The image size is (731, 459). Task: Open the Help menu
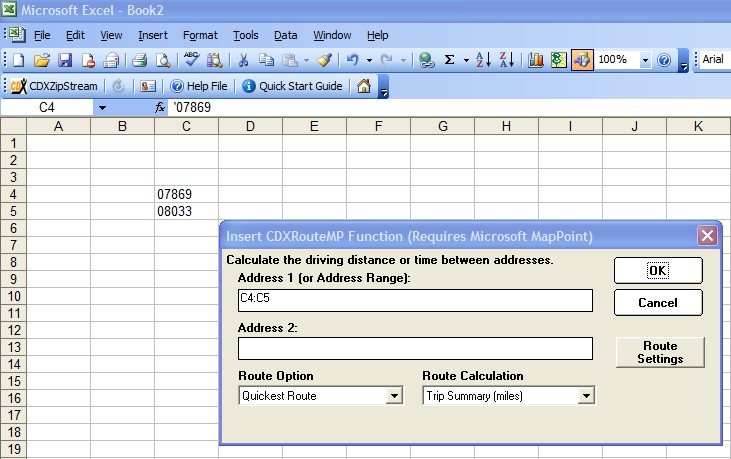click(377, 35)
